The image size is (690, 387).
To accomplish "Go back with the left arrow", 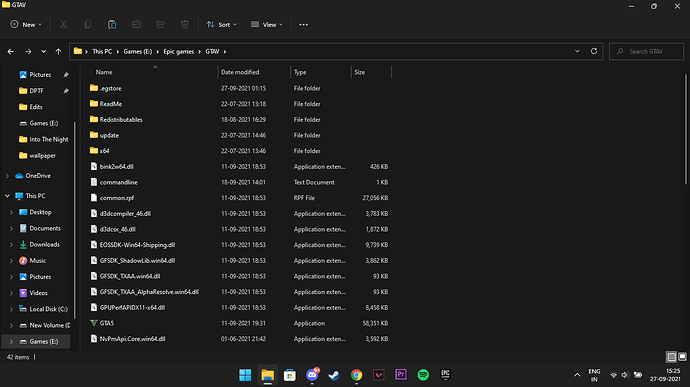I will tap(11, 52).
